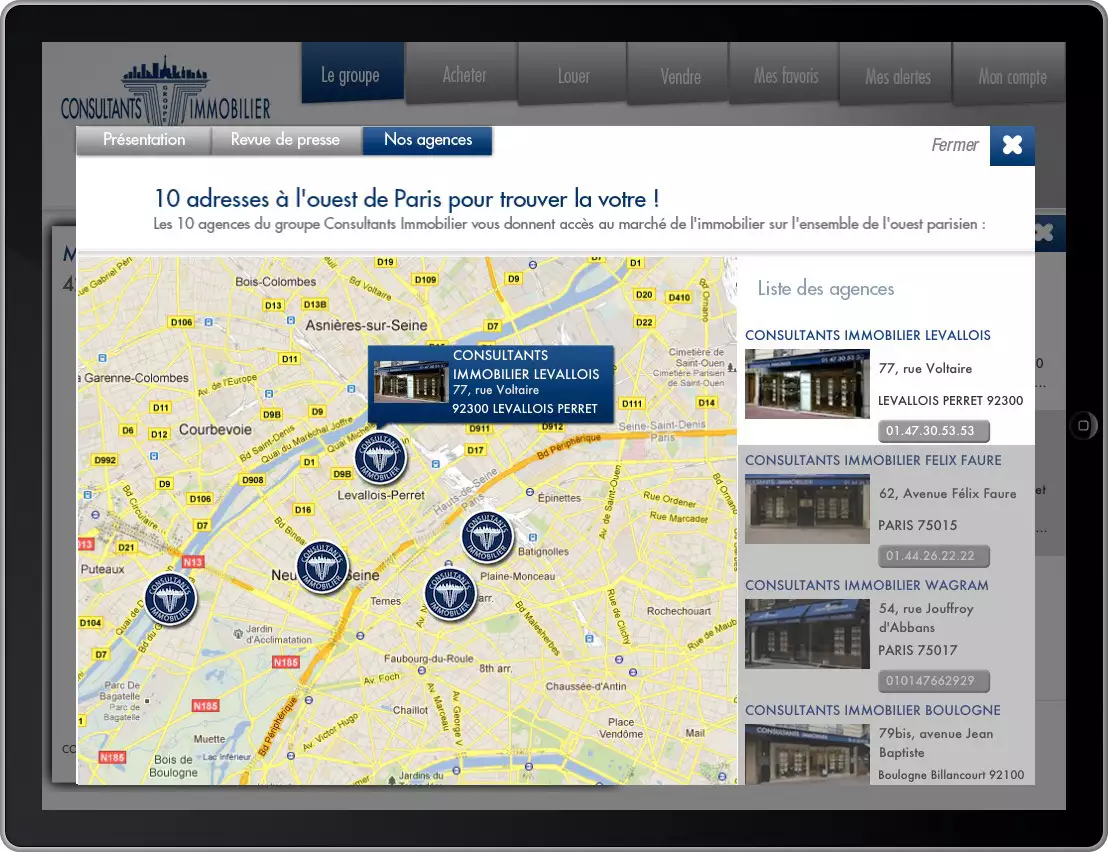Image resolution: width=1108 pixels, height=852 pixels.
Task: Click the agency marker near Plaine-Monceau
Action: (x=451, y=594)
